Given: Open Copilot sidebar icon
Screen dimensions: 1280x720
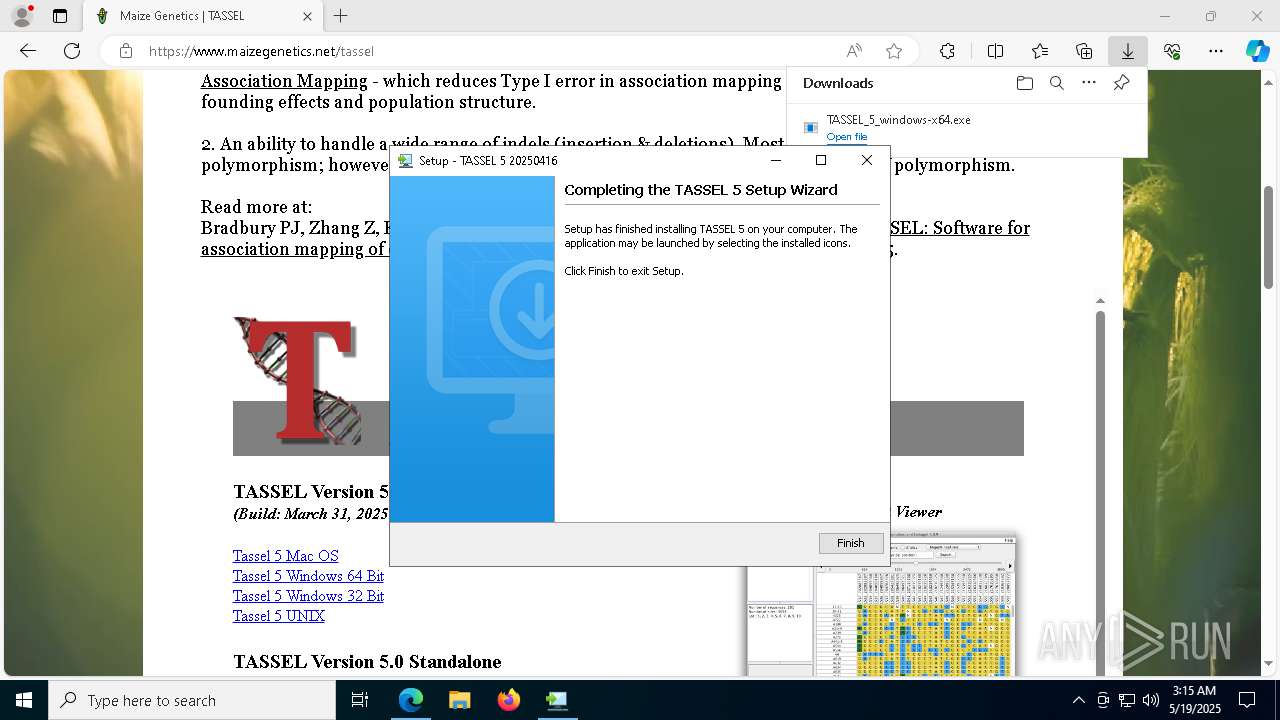Looking at the screenshot, I should click(x=1258, y=51).
